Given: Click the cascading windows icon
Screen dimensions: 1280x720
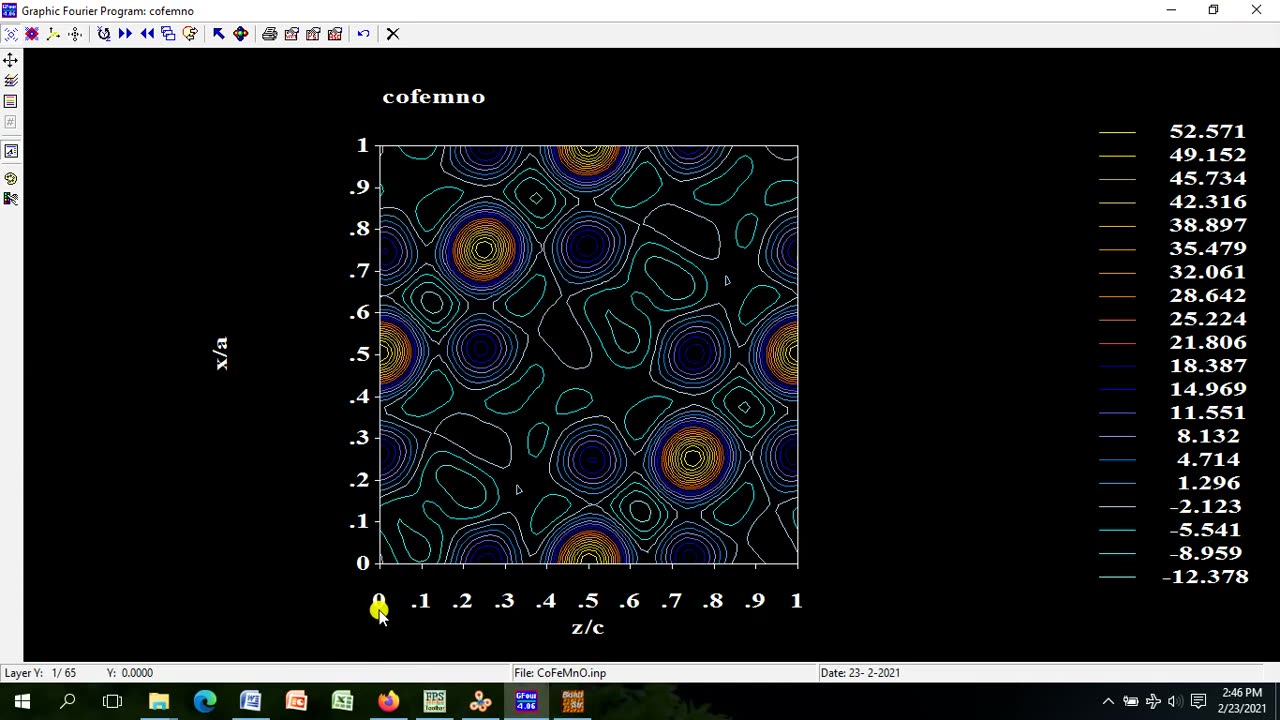Looking at the screenshot, I should pos(168,34).
